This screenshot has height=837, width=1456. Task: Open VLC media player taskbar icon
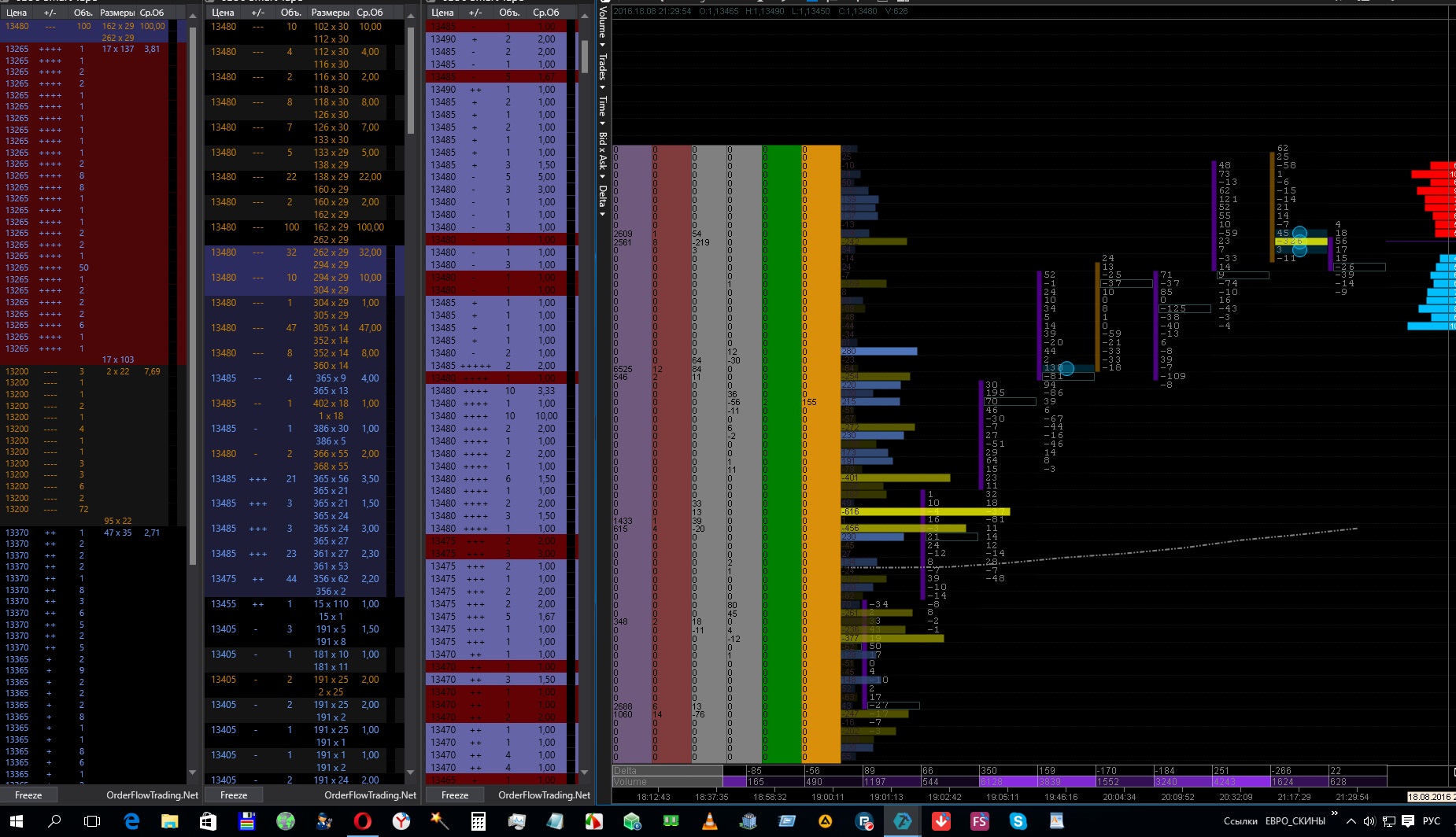(710, 821)
